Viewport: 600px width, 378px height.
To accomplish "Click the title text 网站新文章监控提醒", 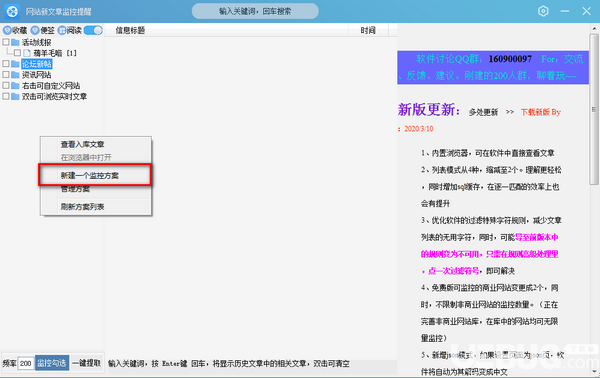I will 59,11.
